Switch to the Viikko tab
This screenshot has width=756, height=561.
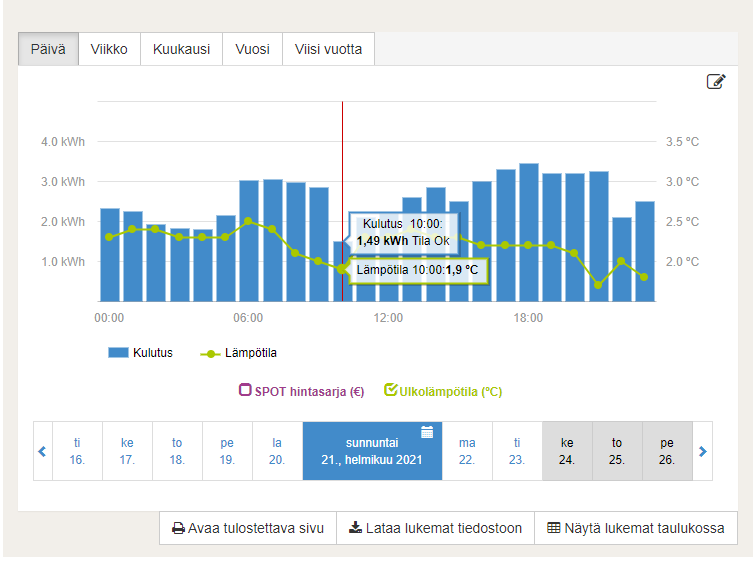(x=109, y=49)
